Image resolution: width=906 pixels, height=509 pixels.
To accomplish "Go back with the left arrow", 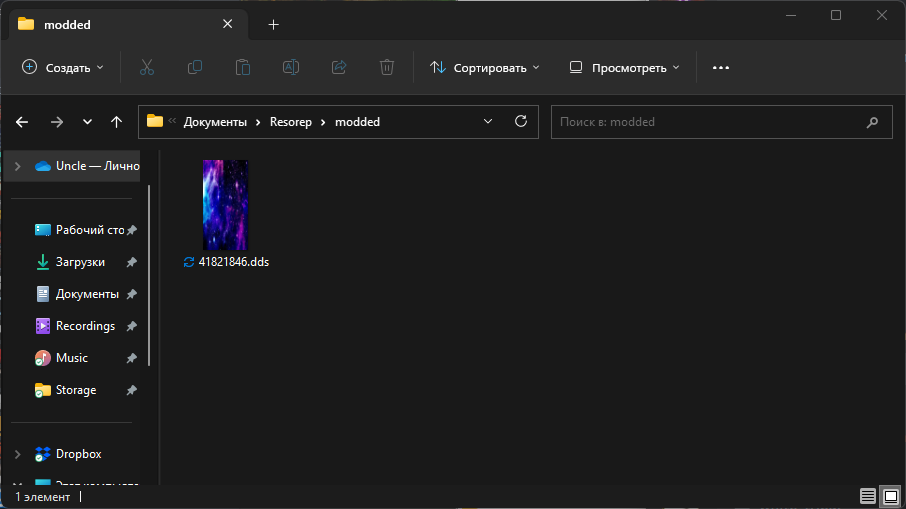I will [x=22, y=122].
